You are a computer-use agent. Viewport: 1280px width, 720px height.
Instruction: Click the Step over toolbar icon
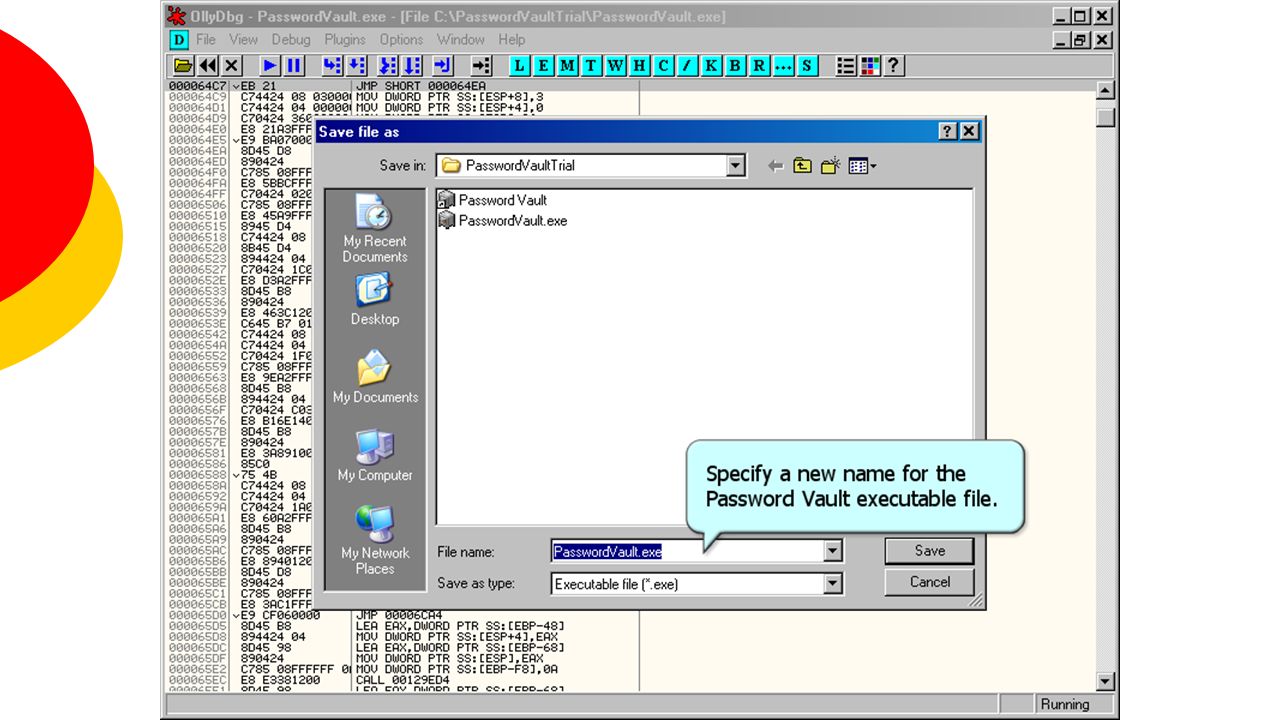point(356,66)
